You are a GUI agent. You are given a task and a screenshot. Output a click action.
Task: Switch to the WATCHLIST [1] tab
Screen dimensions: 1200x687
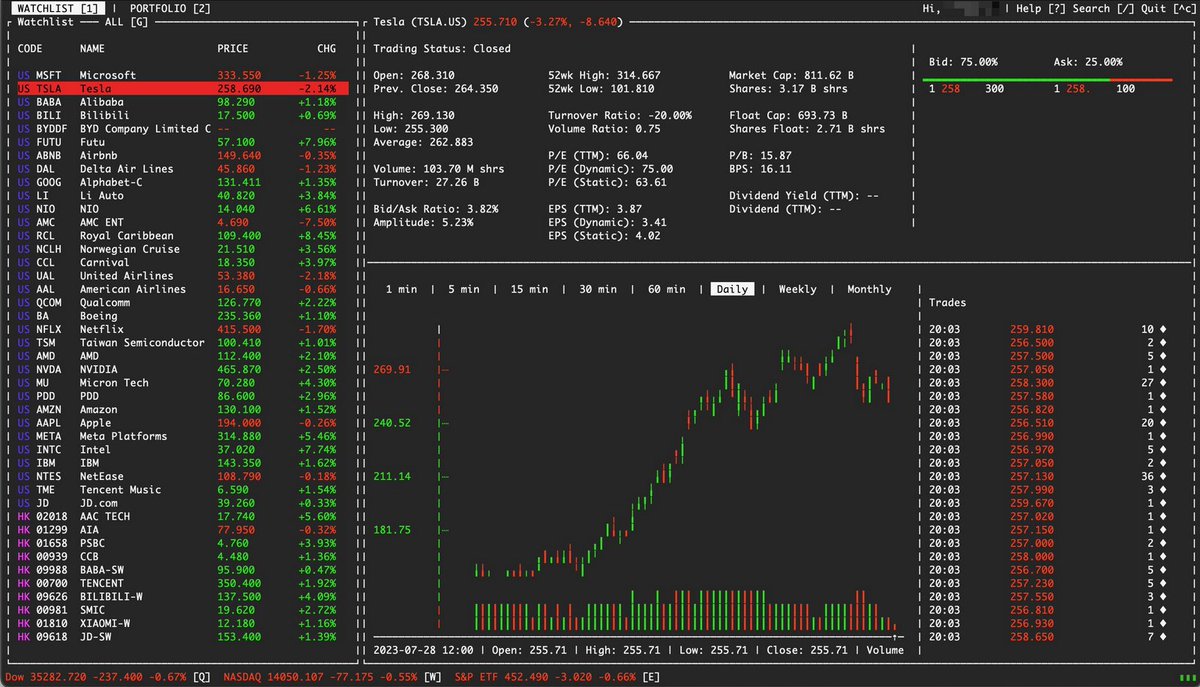coord(59,8)
